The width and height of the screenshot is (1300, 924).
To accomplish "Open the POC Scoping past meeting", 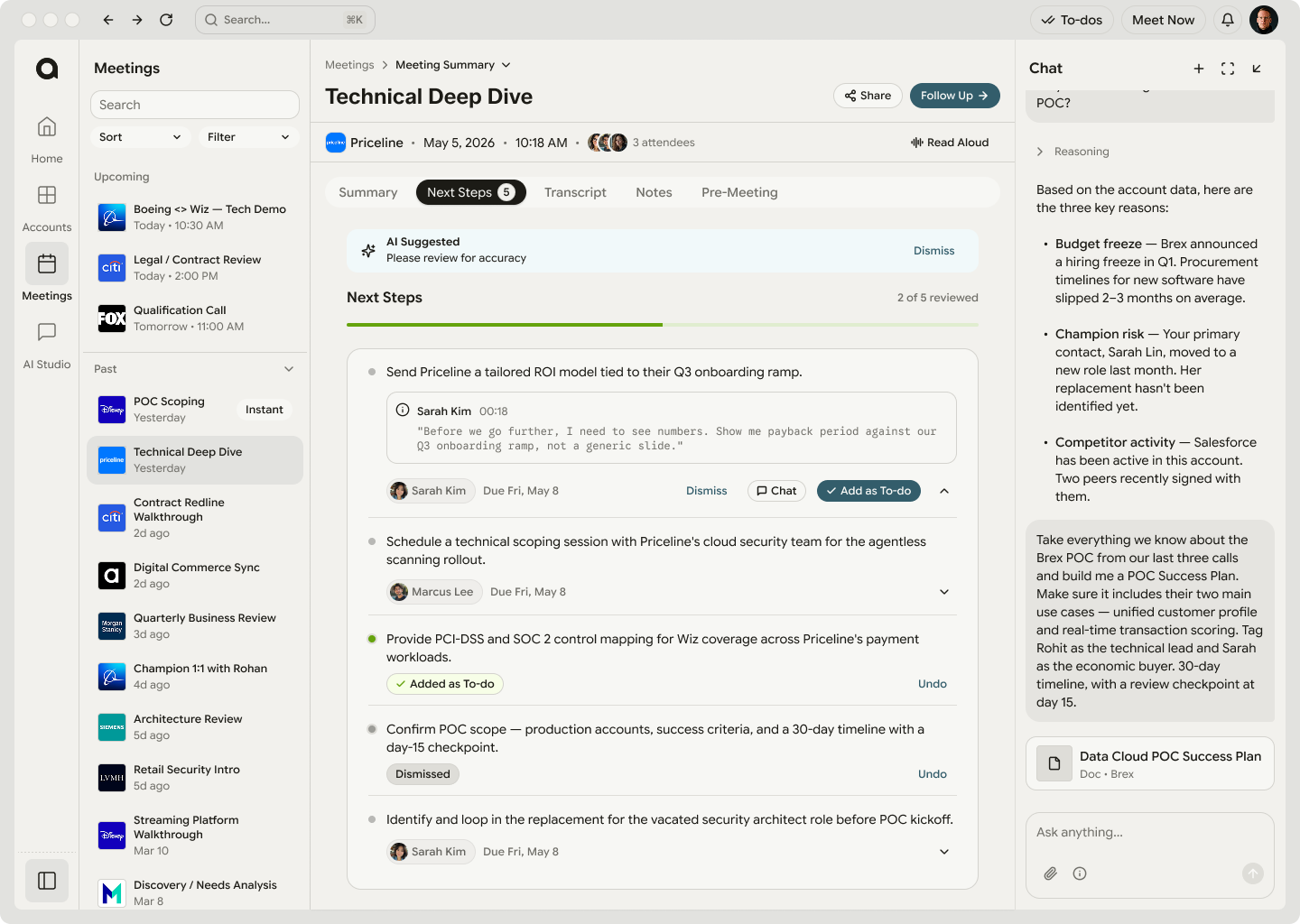I will point(195,410).
